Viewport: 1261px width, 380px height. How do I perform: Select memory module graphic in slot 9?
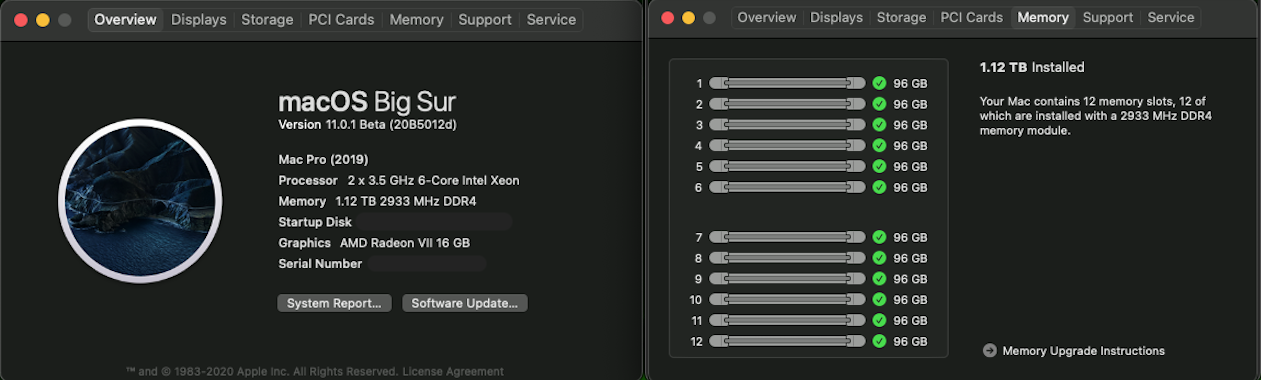point(787,279)
